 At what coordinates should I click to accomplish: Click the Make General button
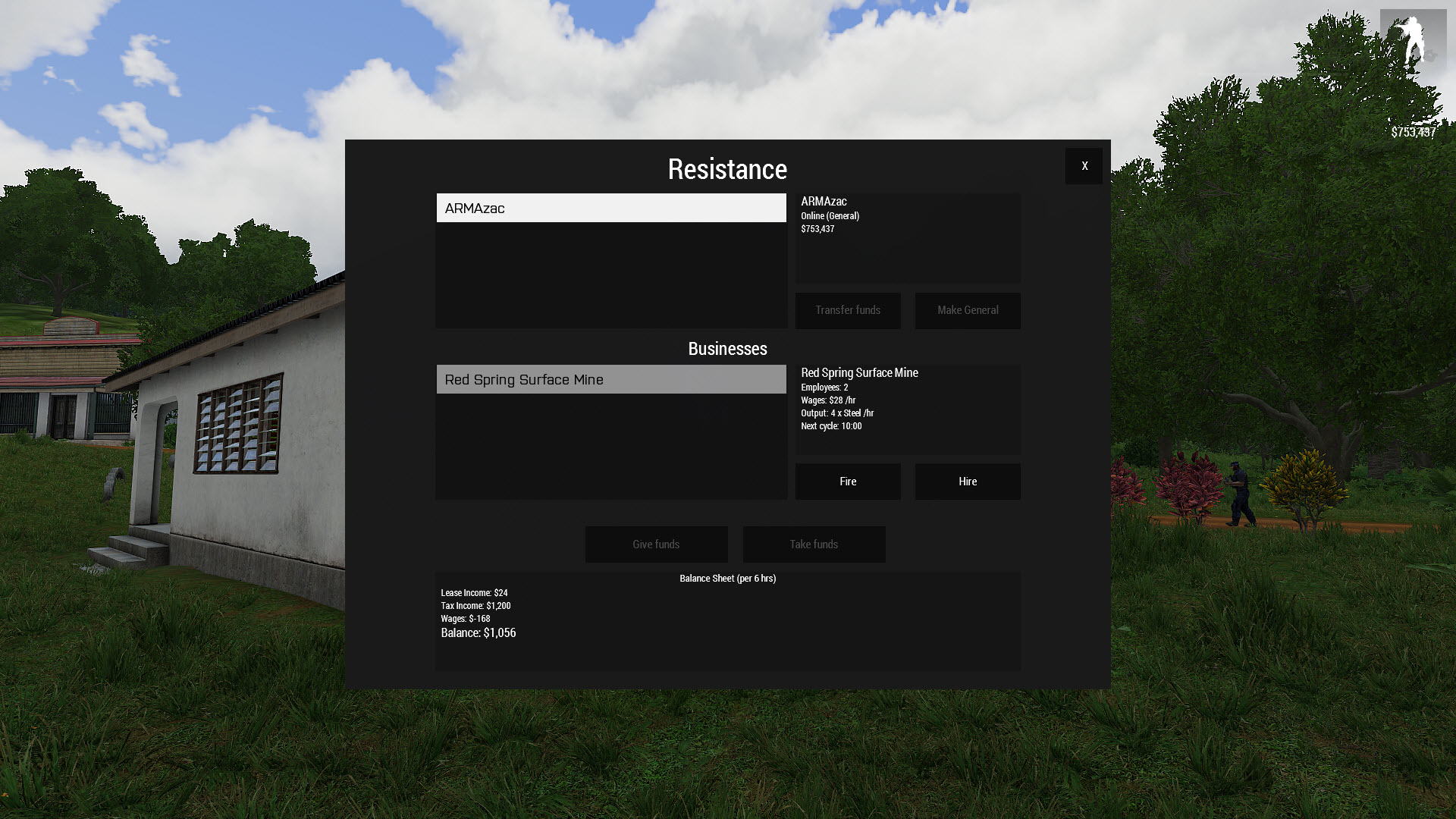click(x=967, y=310)
